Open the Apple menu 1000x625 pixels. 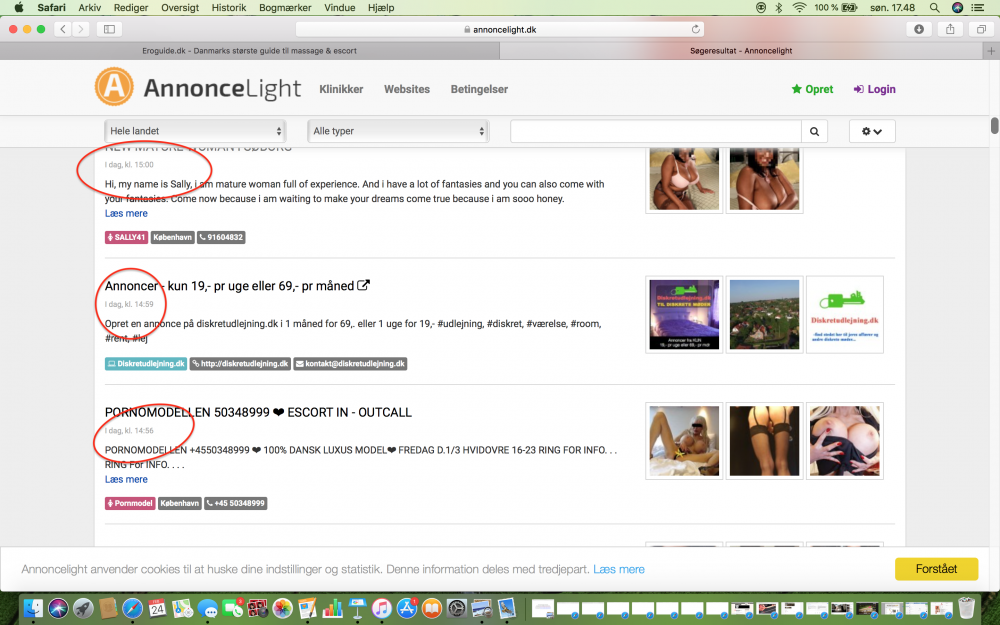18,8
